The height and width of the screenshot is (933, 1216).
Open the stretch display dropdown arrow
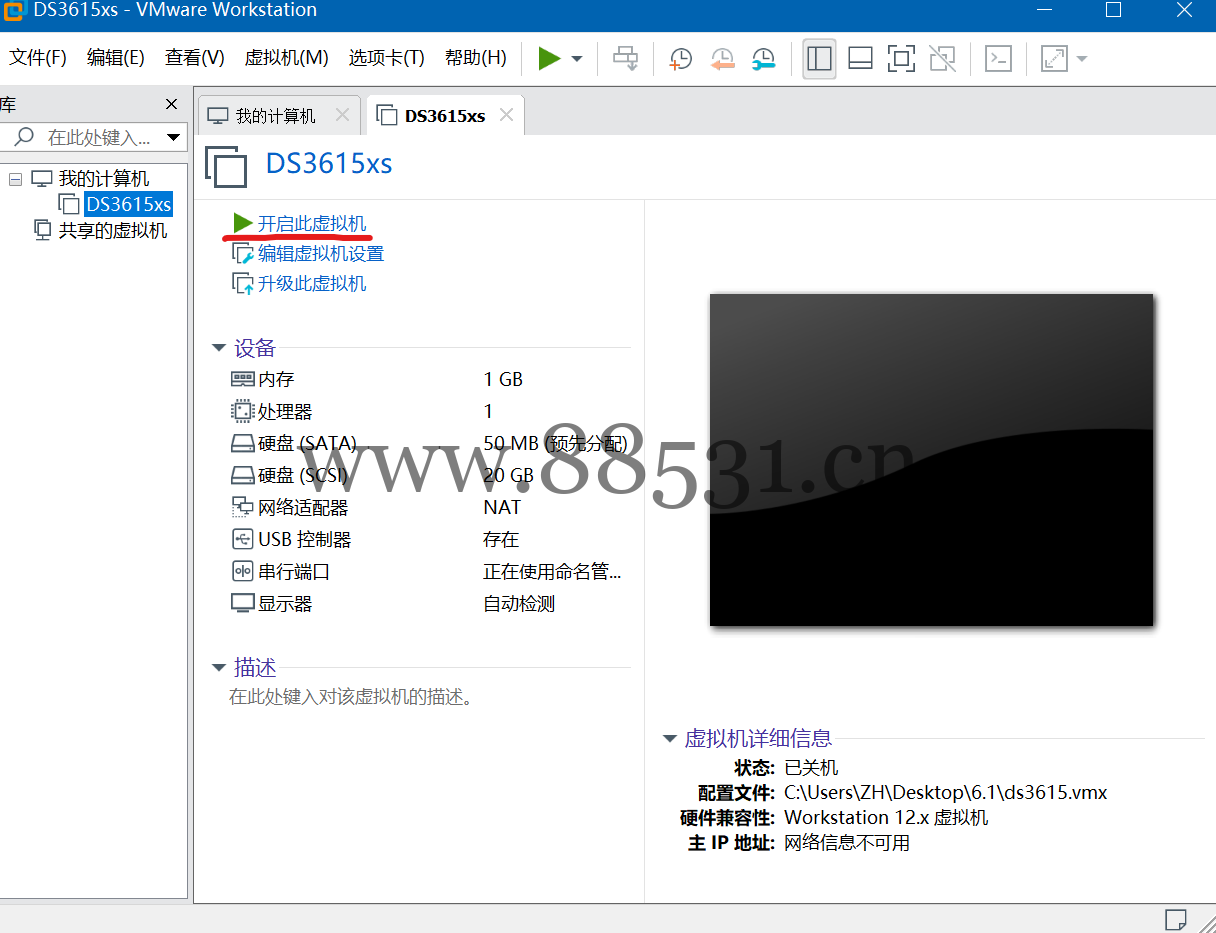(1082, 59)
